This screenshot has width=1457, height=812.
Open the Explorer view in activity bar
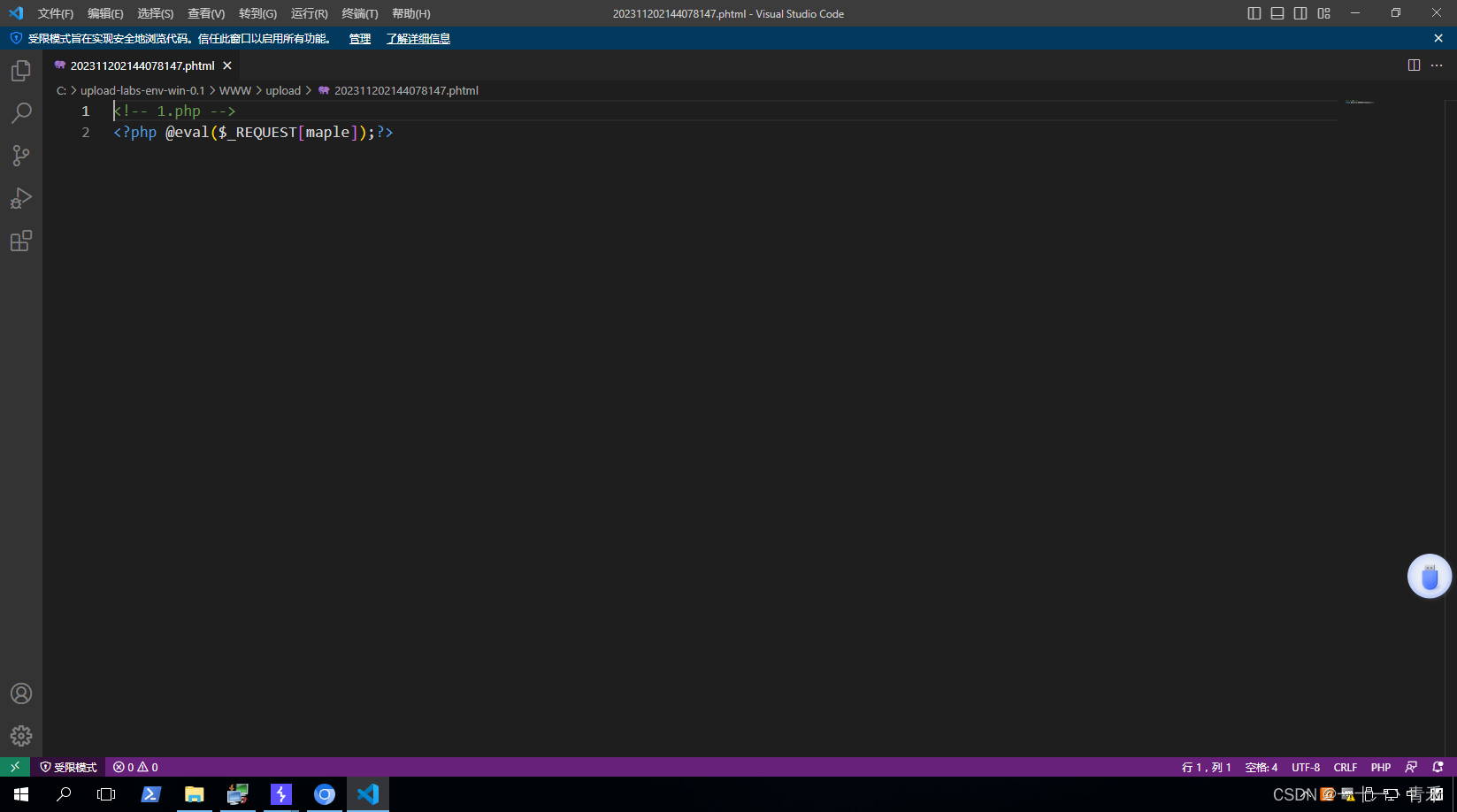[x=21, y=71]
